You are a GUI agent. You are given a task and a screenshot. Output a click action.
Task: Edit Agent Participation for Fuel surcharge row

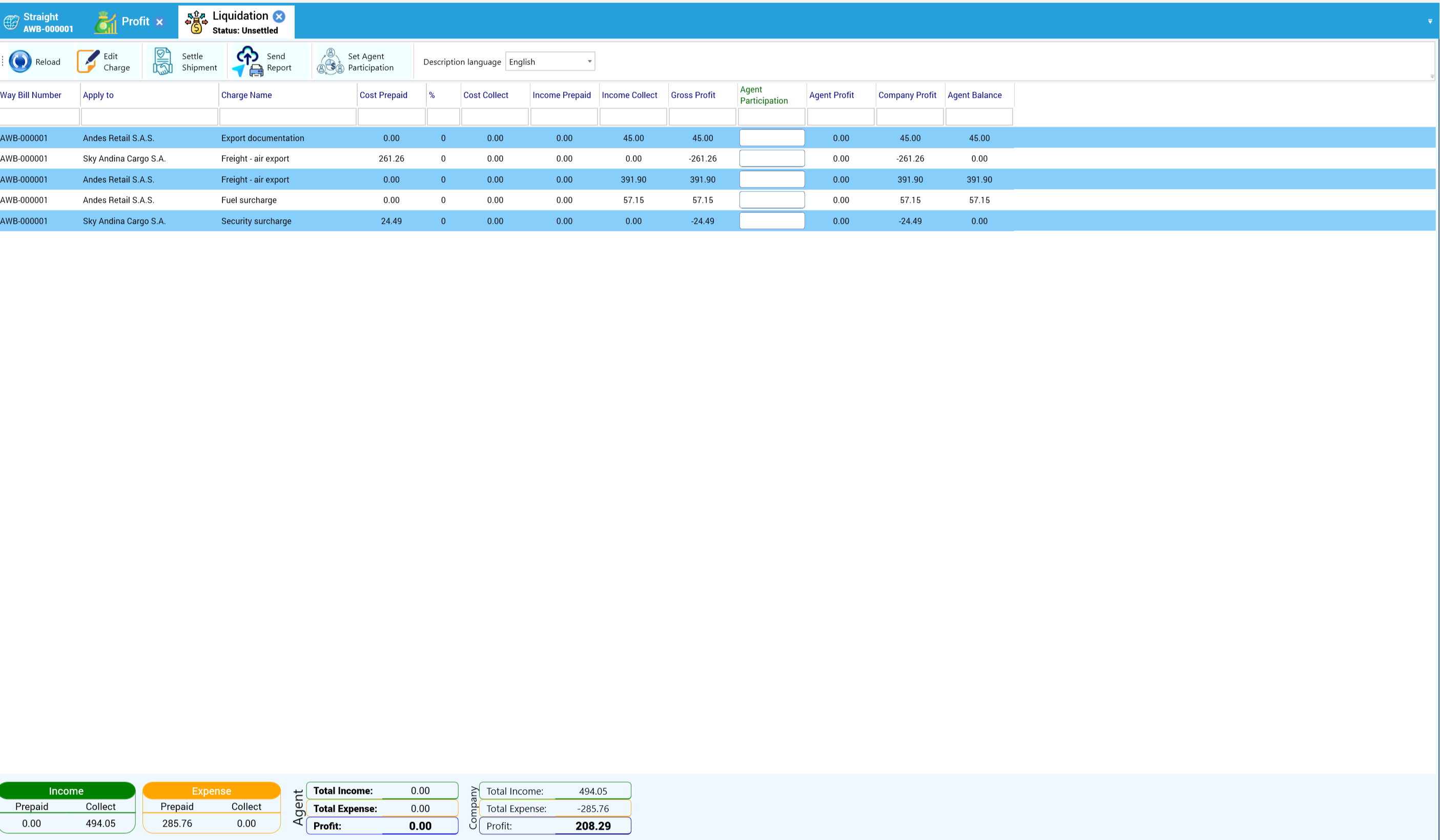772,200
